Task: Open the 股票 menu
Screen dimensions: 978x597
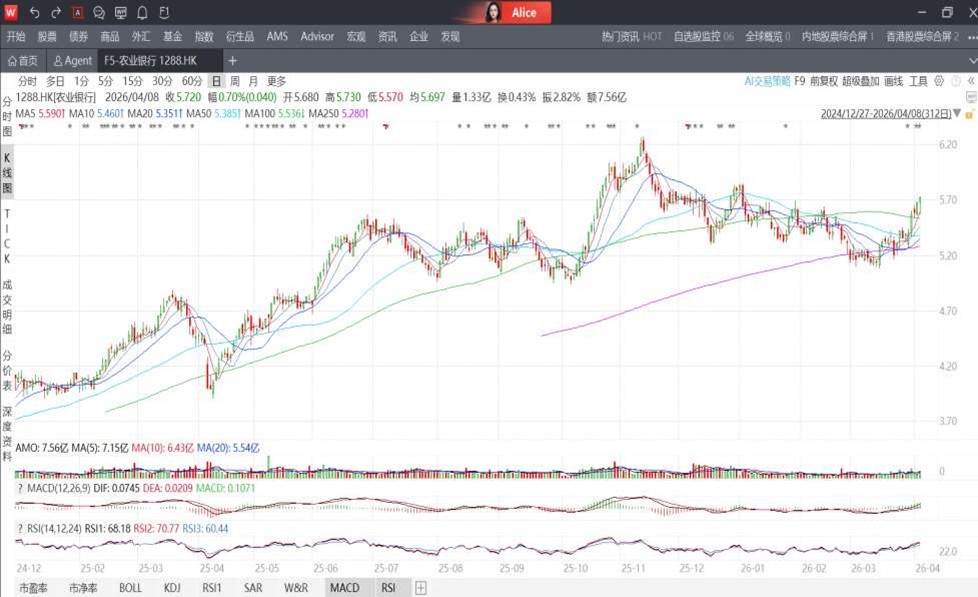Action: tap(47, 37)
